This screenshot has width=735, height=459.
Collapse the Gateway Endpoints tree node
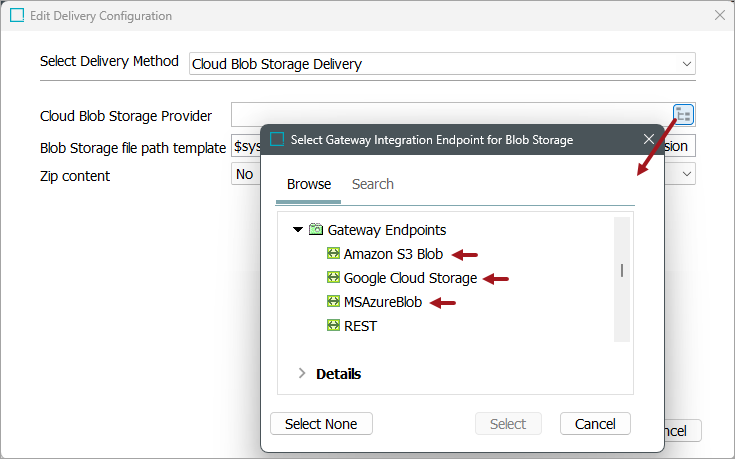(x=298, y=230)
